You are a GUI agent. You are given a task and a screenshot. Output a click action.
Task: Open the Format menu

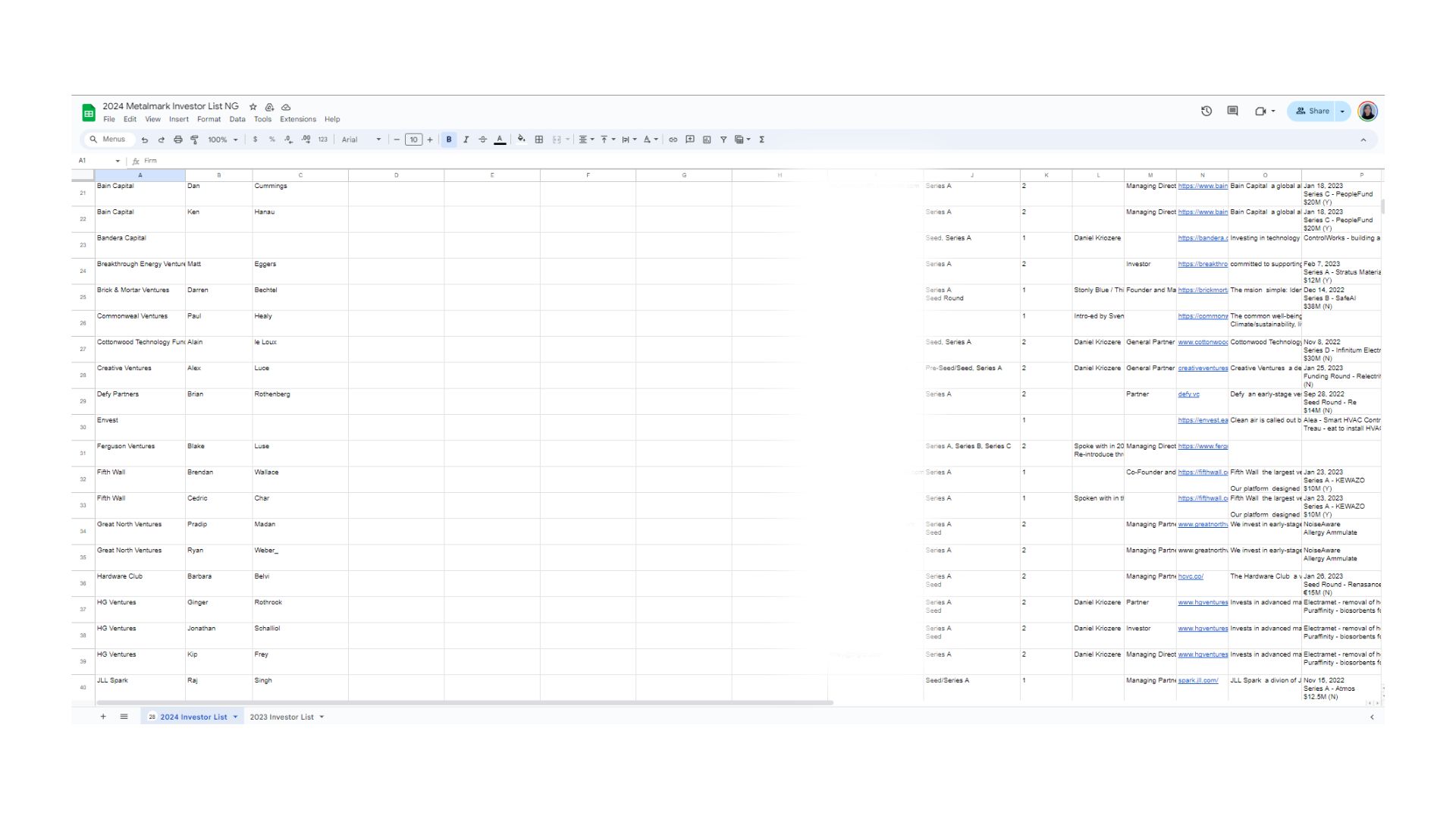[209, 120]
